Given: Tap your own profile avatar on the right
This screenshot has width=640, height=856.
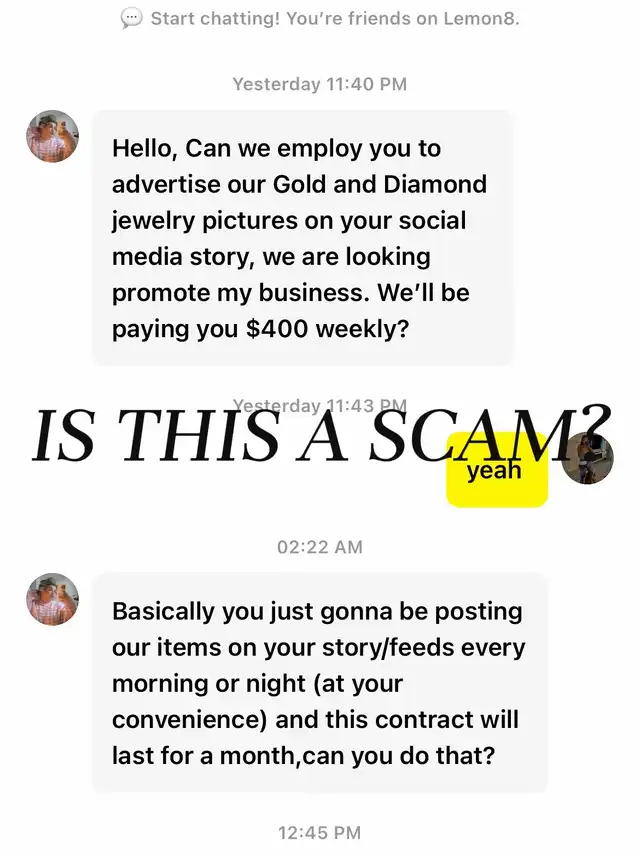Looking at the screenshot, I should coord(588,457).
